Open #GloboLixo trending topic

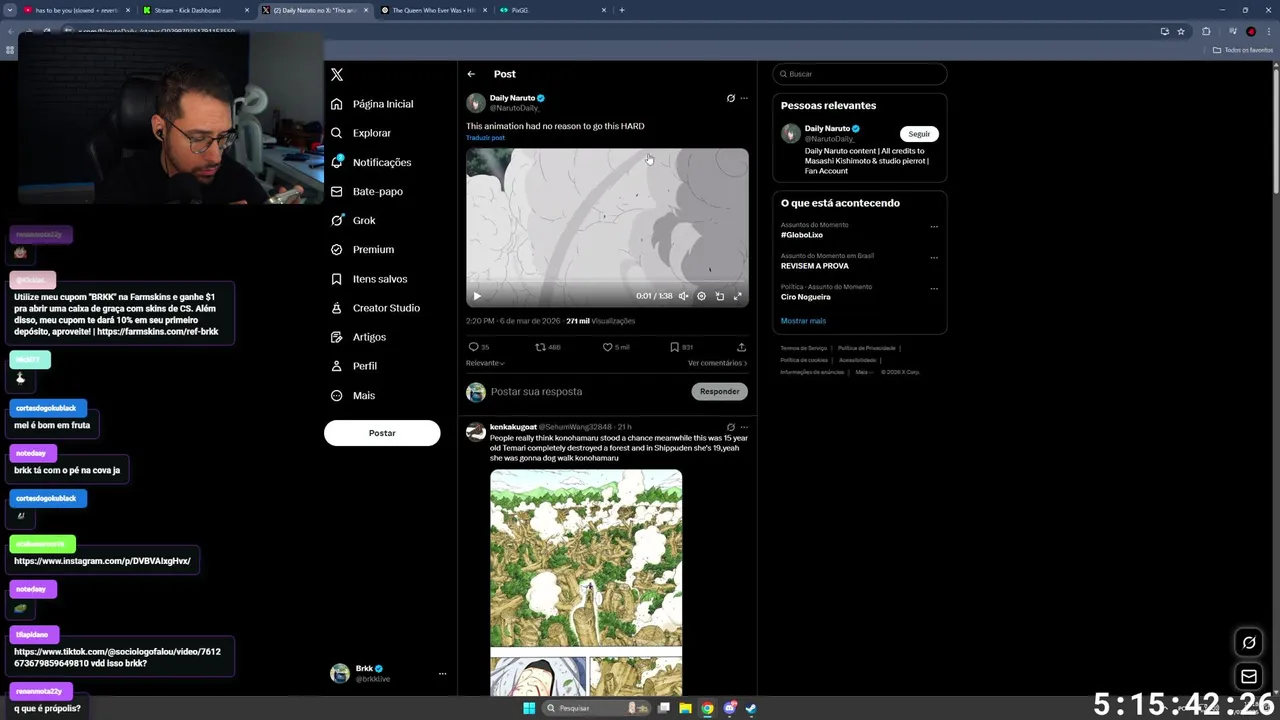click(x=802, y=235)
